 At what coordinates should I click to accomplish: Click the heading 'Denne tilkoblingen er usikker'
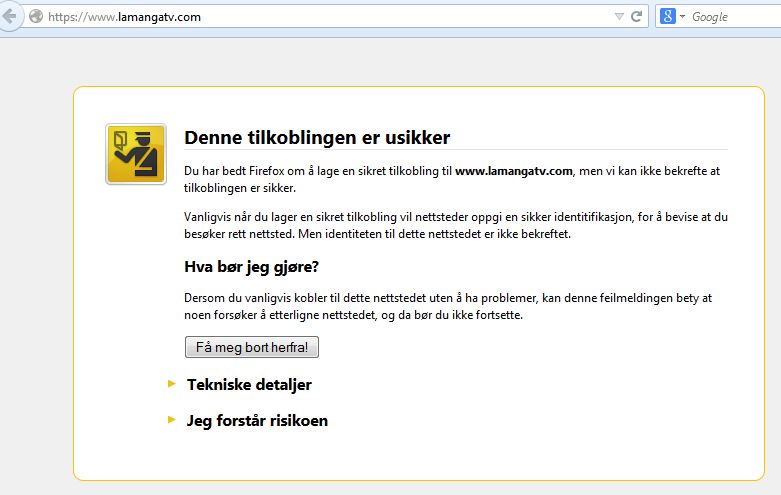coord(317,137)
